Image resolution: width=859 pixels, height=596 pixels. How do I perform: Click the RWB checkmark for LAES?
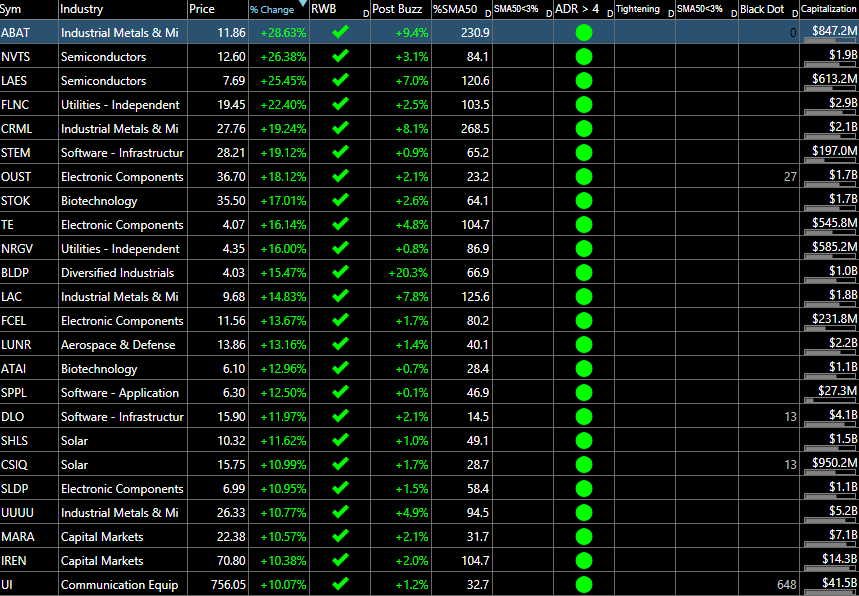pyautogui.click(x=340, y=80)
